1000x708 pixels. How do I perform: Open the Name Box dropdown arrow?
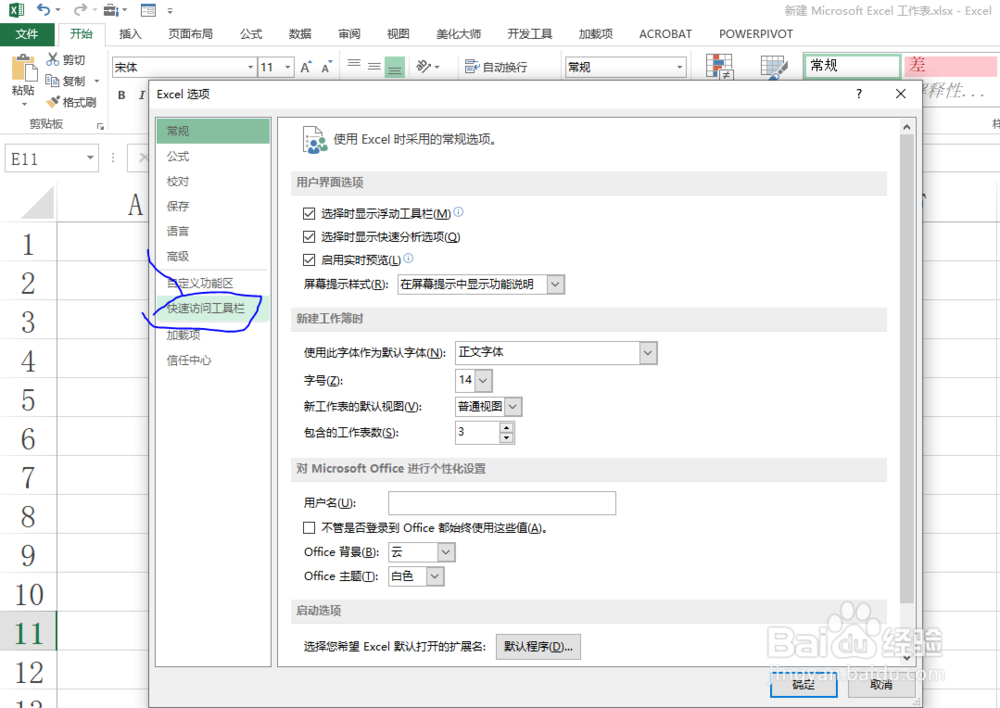tap(91, 158)
